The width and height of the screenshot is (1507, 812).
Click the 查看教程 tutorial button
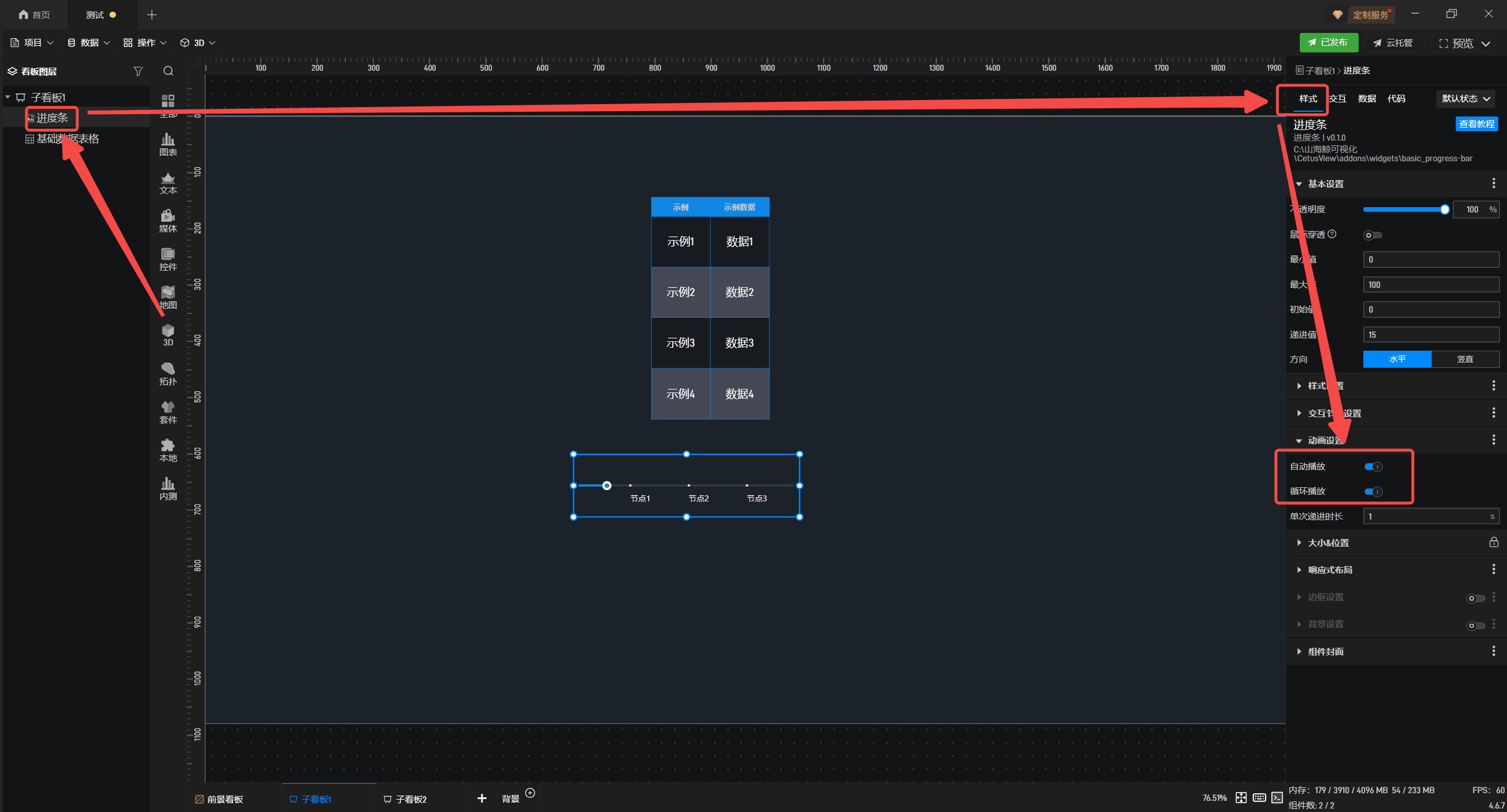point(1476,124)
